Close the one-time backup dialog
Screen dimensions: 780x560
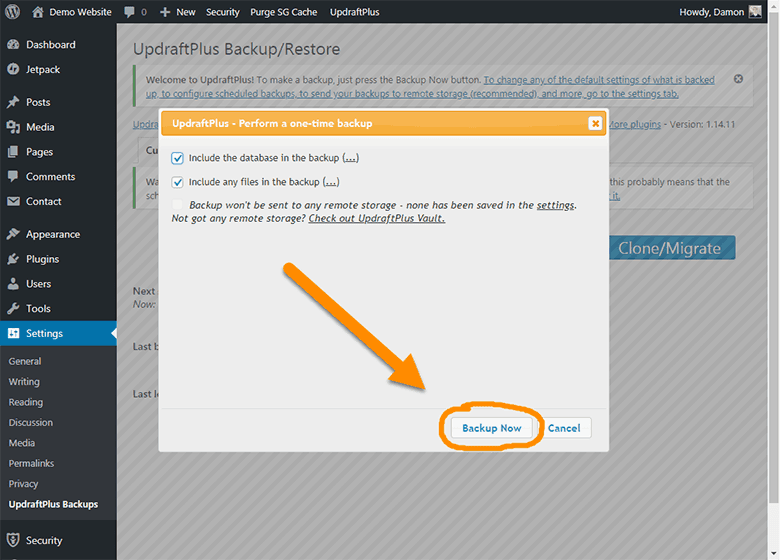click(x=595, y=123)
